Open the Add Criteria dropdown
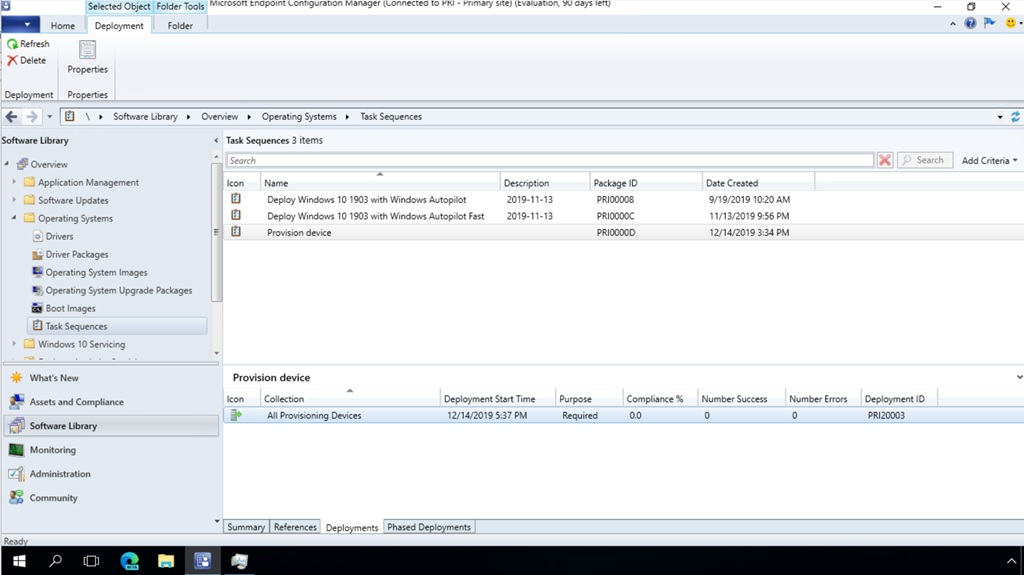 point(989,160)
